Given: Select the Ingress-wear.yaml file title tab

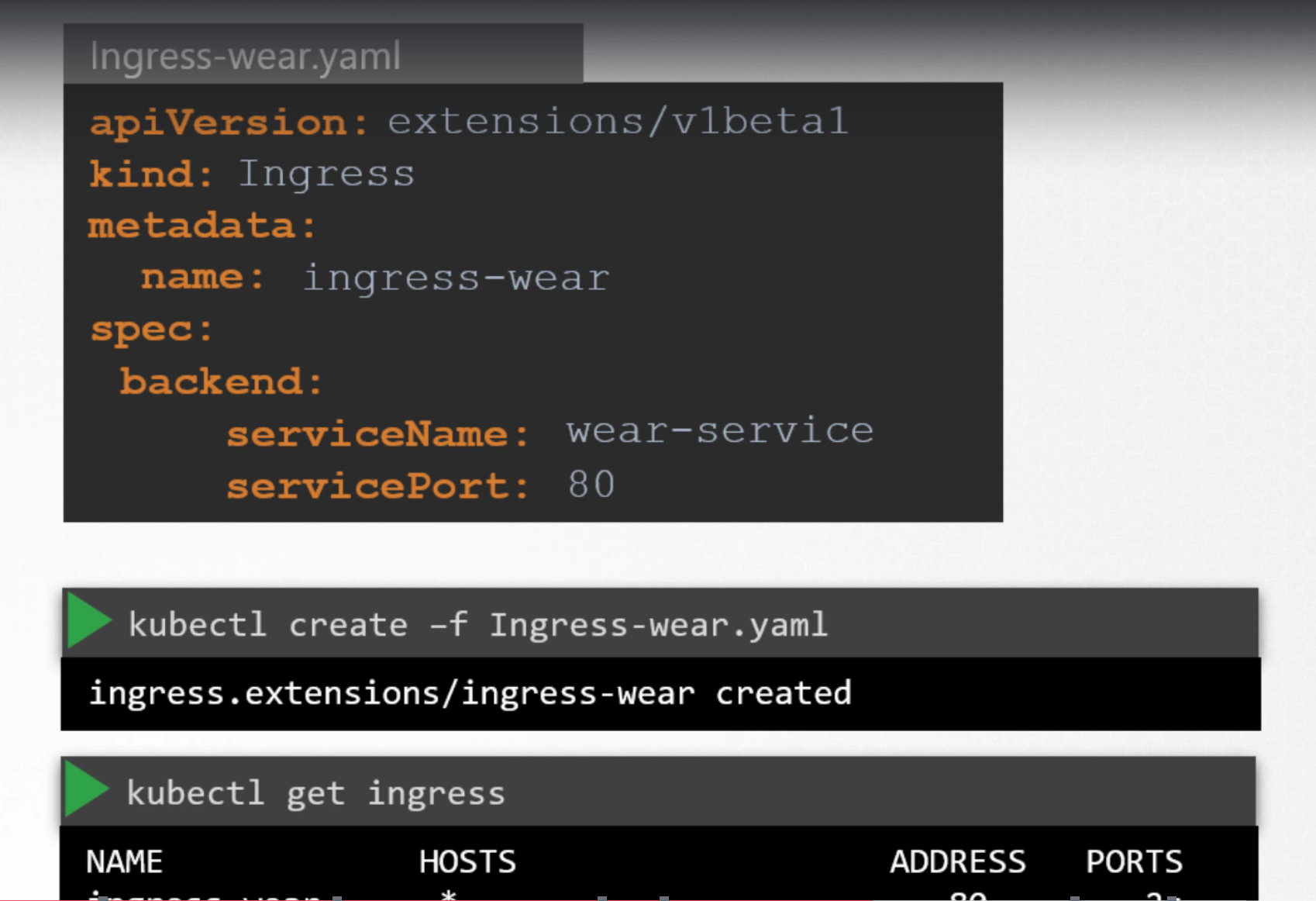Looking at the screenshot, I should point(323,54).
